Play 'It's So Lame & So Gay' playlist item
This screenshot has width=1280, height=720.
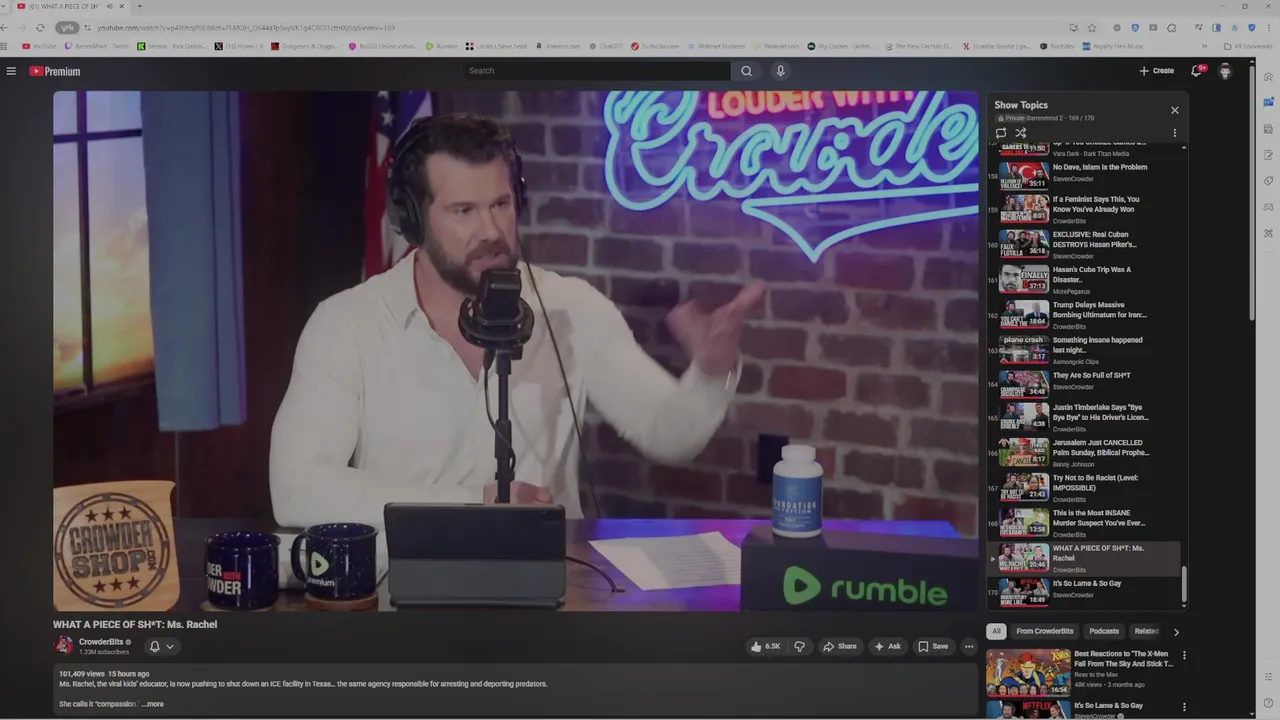1084,592
